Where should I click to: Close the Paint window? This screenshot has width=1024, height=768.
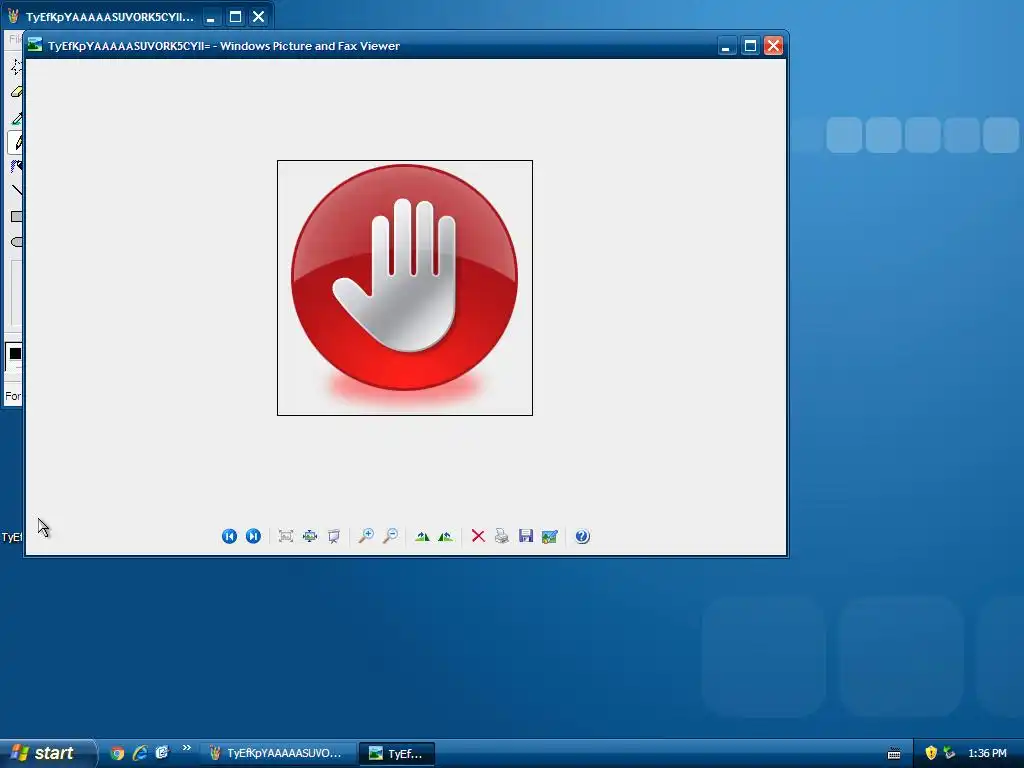tap(259, 17)
